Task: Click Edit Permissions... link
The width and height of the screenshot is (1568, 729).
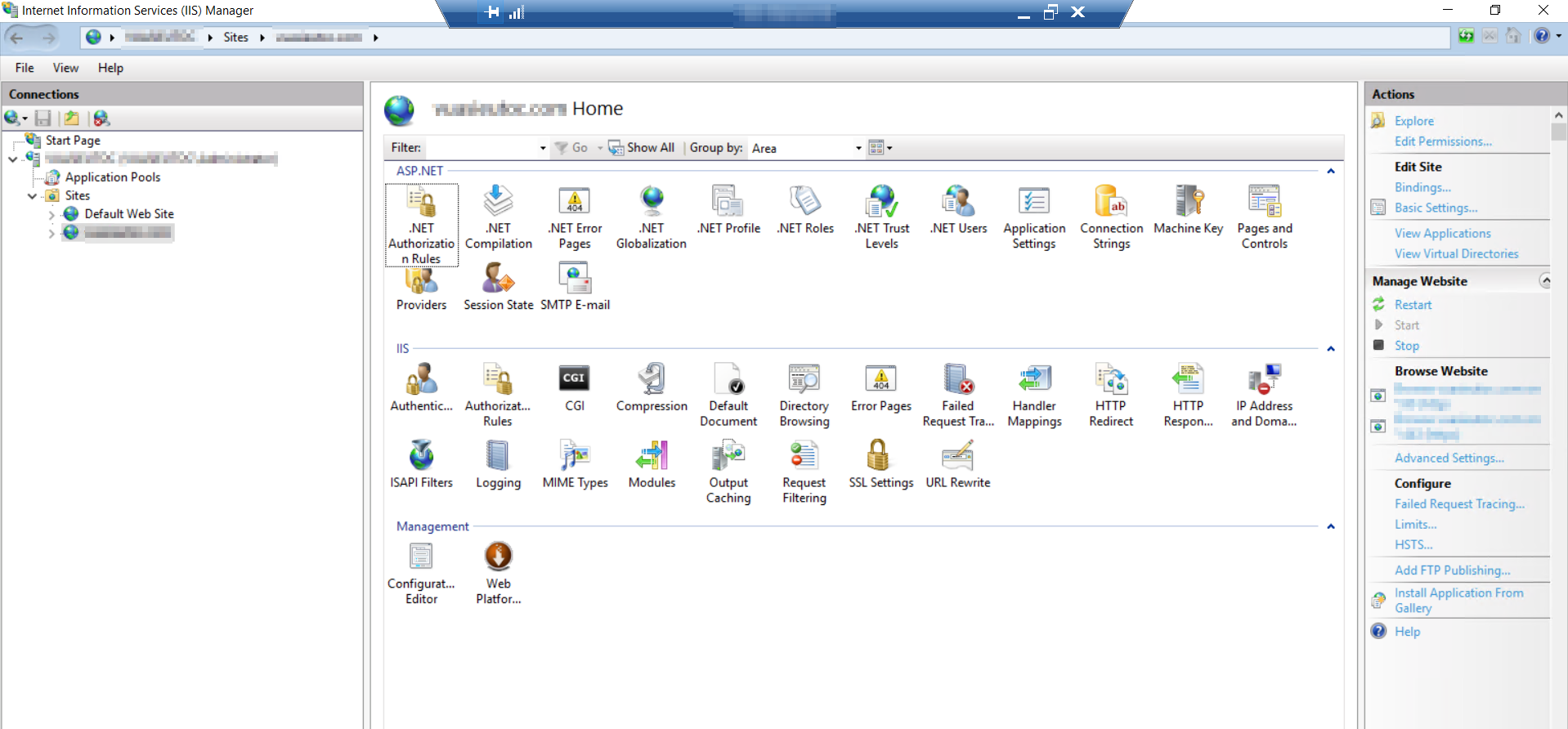Action: pos(1443,141)
